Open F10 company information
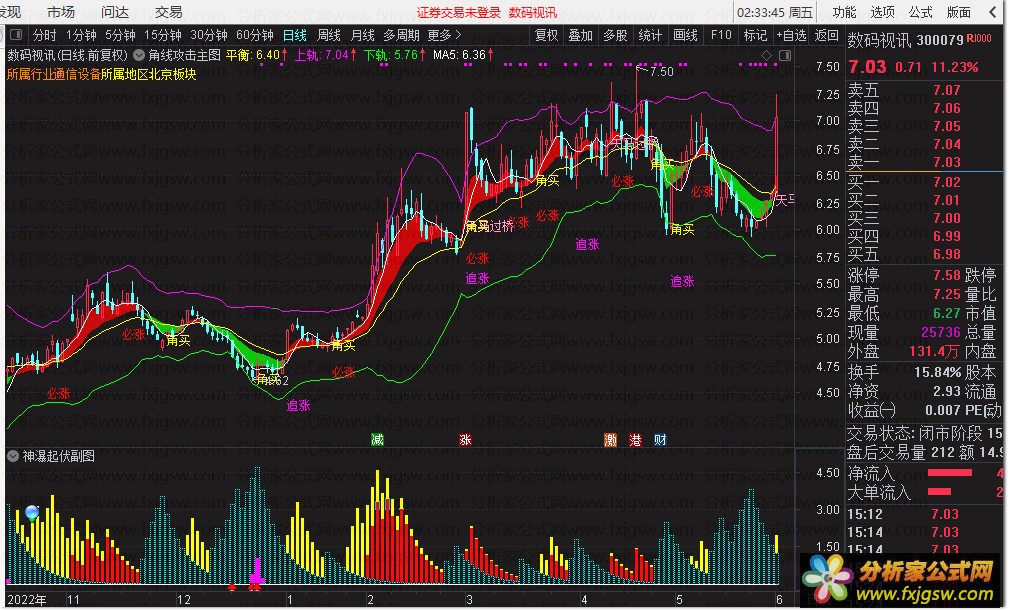Viewport: 1010px width, 611px height. (721, 35)
